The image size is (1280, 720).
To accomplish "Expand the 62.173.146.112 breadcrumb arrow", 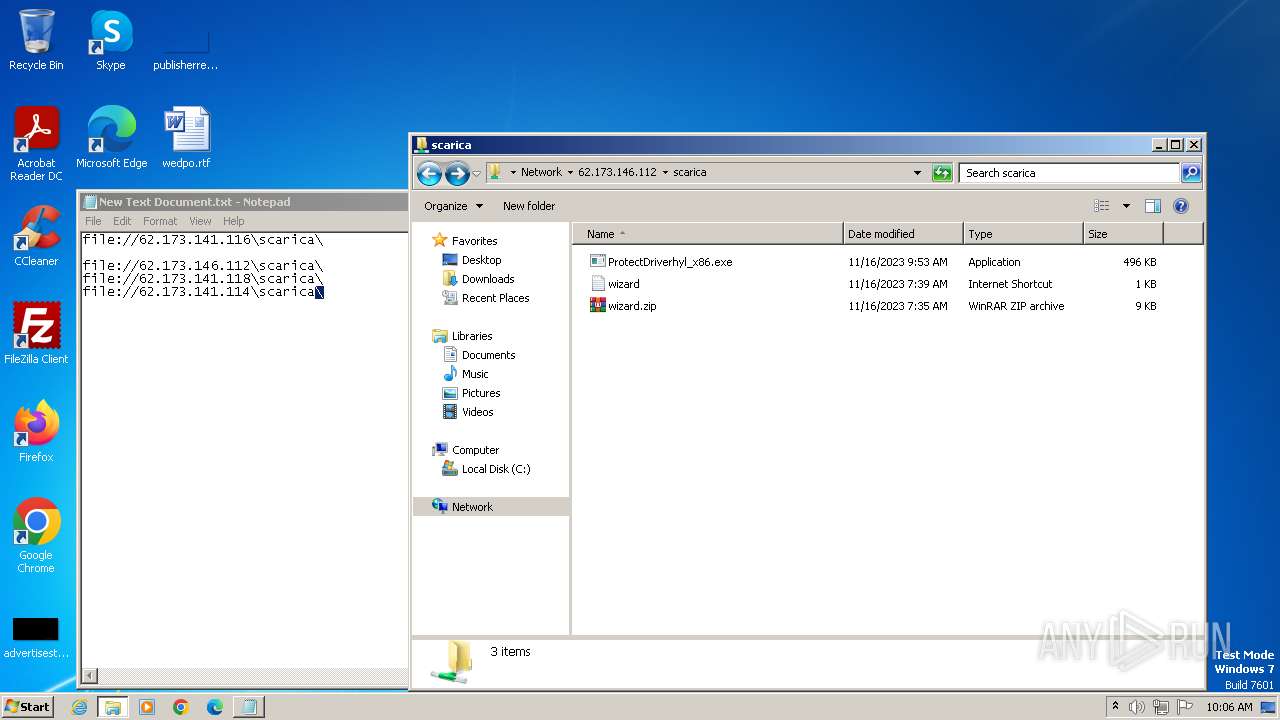I will click(x=665, y=173).
